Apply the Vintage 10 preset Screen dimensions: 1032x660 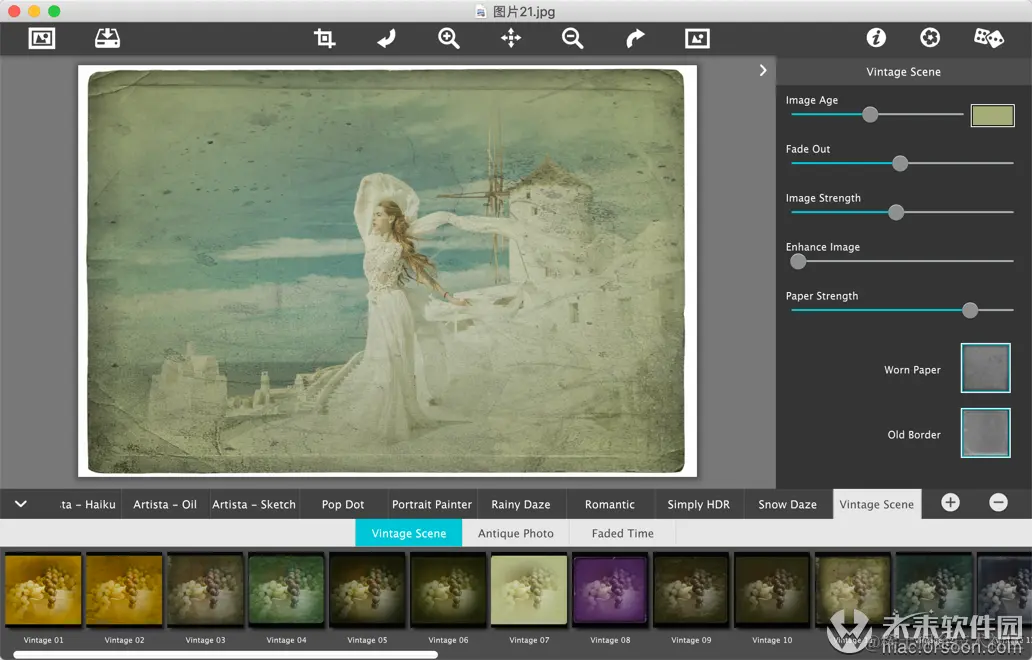coord(772,590)
